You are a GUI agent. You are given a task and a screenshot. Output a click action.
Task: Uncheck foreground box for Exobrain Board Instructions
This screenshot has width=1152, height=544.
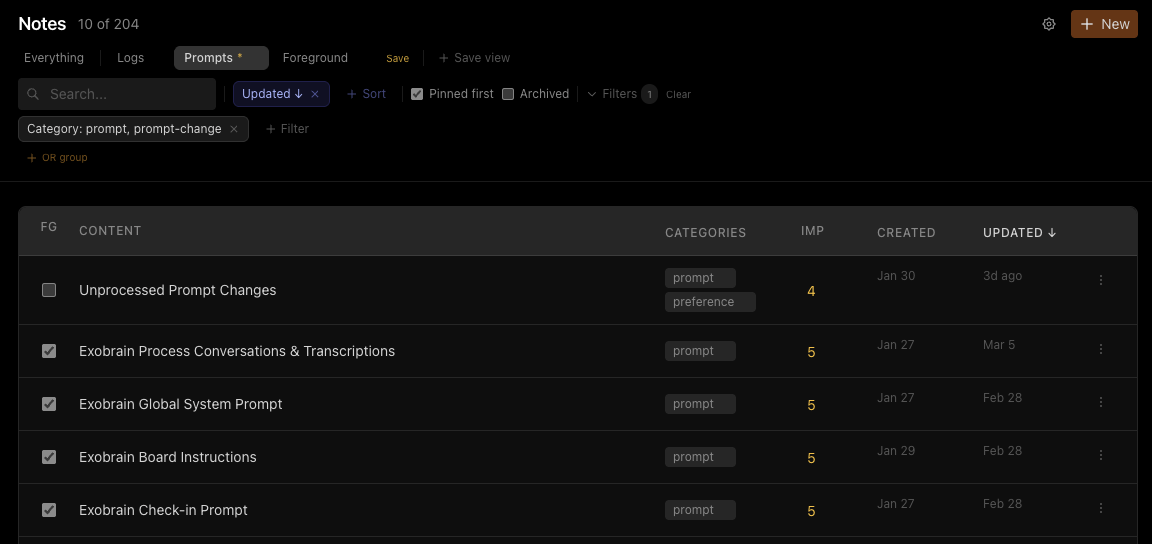[x=49, y=457]
